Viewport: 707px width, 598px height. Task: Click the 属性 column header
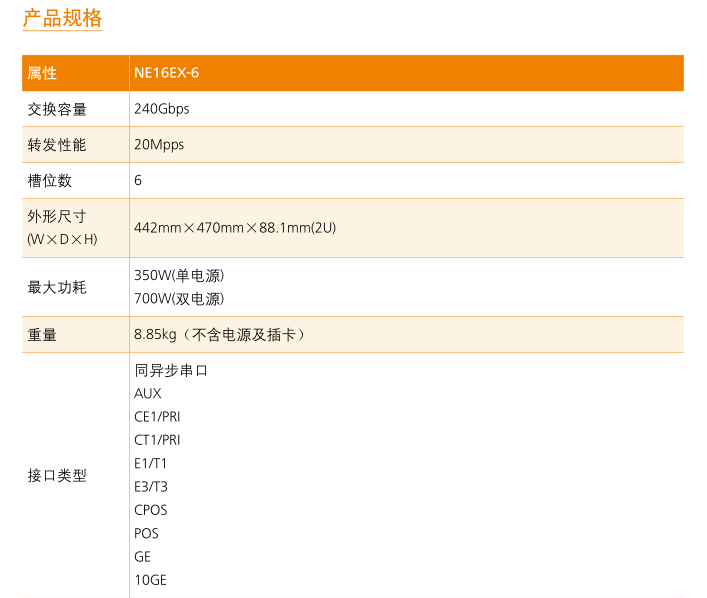coord(42,73)
